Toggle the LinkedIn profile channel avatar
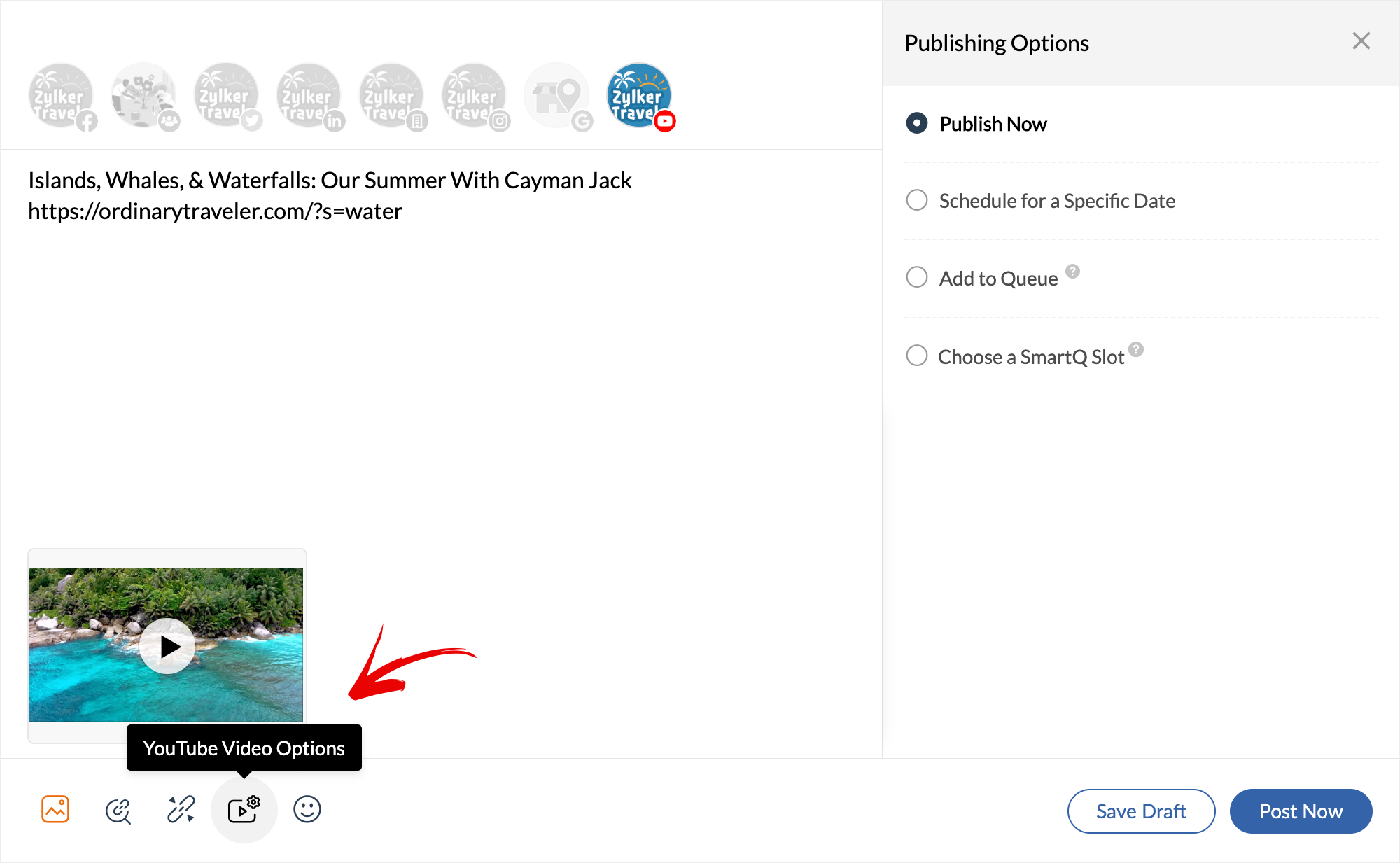This screenshot has width=1400, height=863. pyautogui.click(x=309, y=96)
